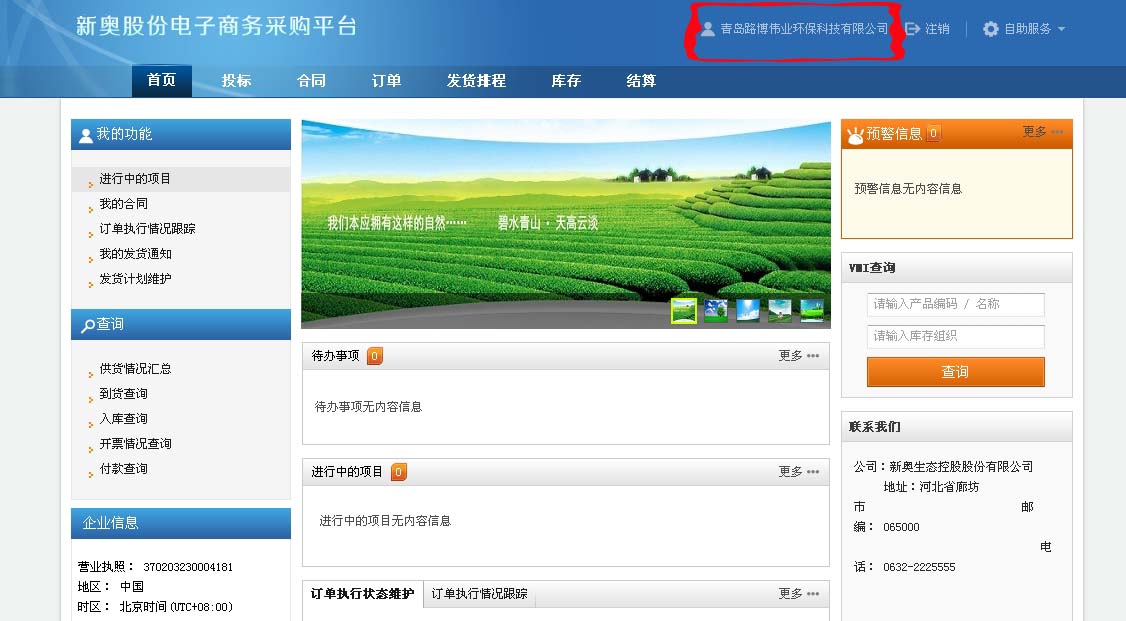The width and height of the screenshot is (1126, 621).
Task: Click the 自助服务 gear icon
Action: click(990, 29)
